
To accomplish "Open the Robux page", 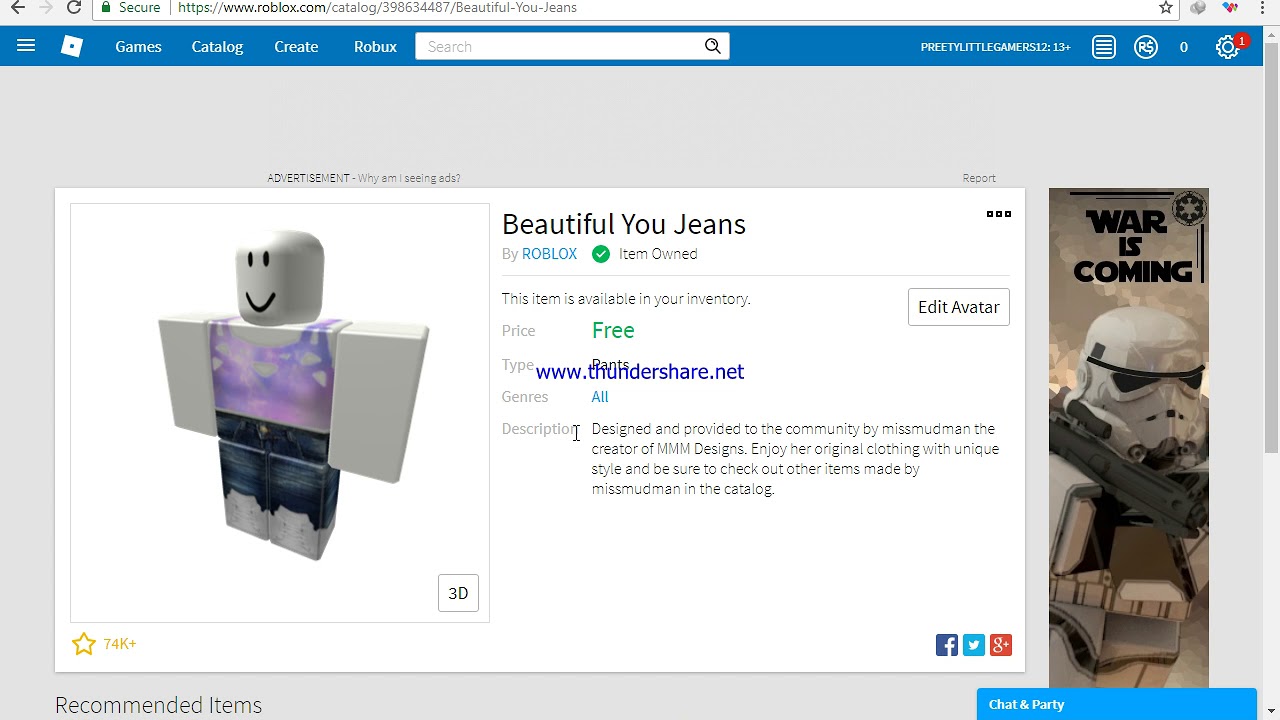I will pos(375,46).
